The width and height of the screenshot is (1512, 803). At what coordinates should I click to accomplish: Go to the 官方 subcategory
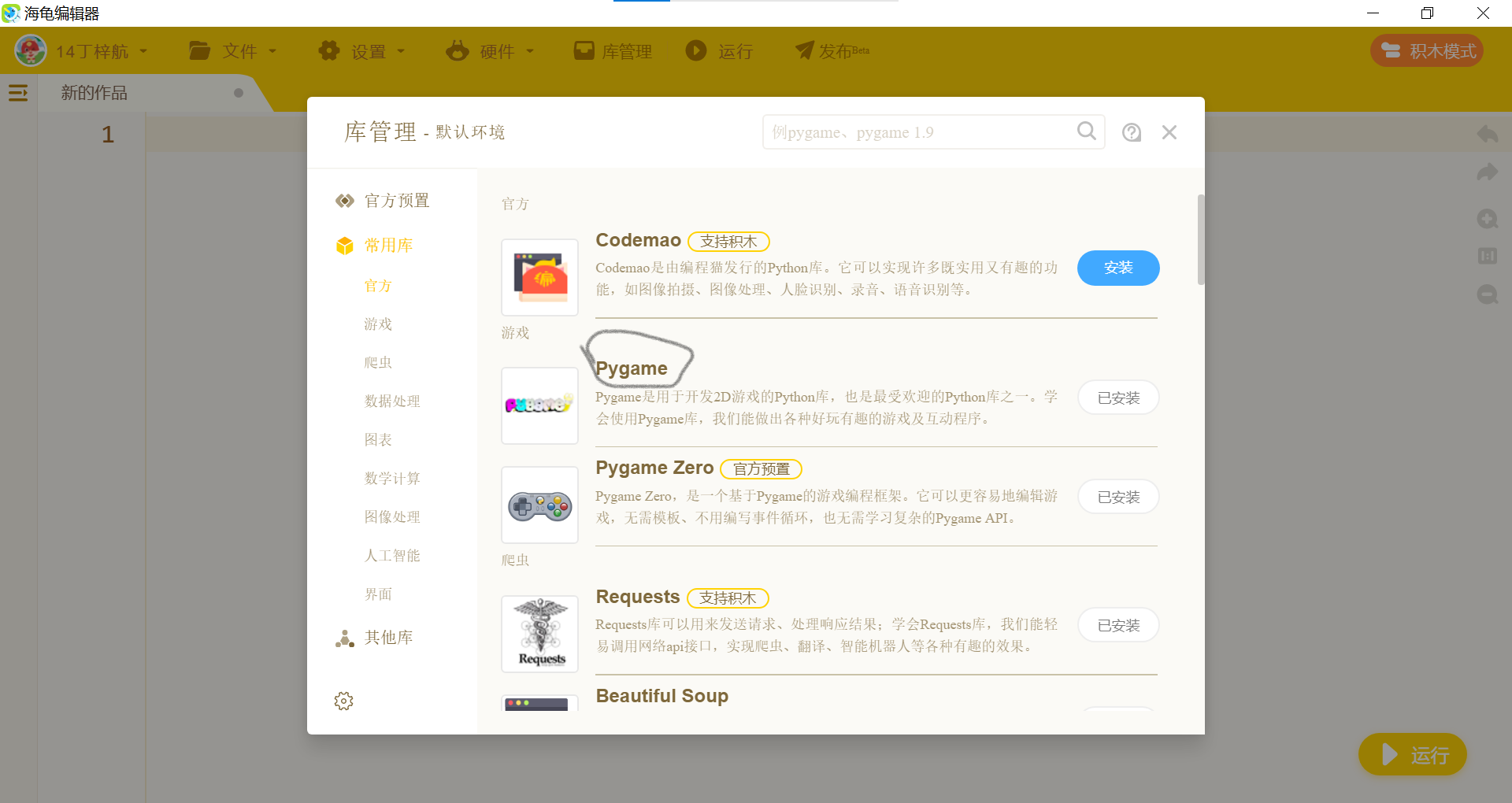[378, 286]
